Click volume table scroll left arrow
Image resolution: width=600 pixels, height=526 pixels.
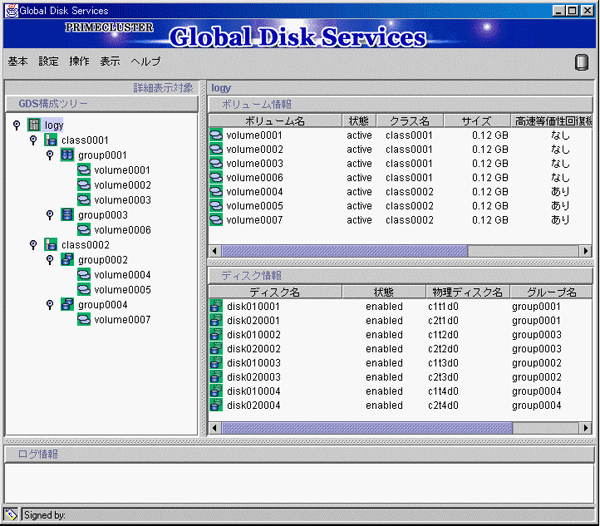[215, 251]
